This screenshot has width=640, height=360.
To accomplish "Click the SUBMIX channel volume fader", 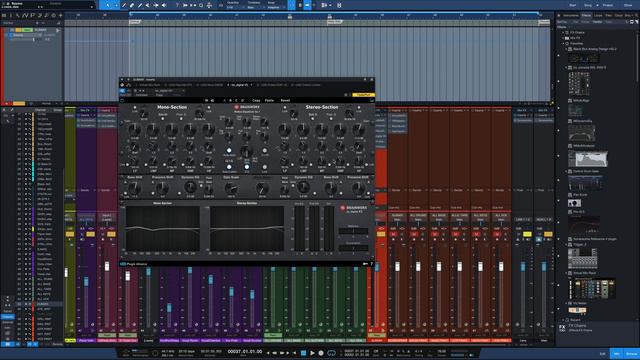I will (x=398, y=267).
